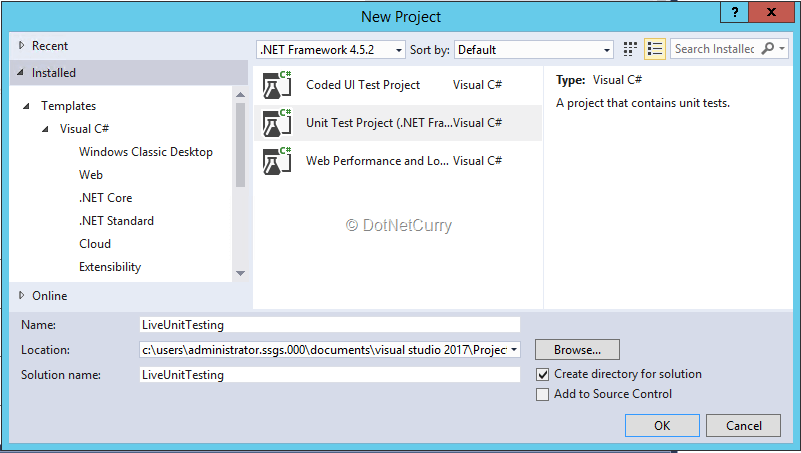Screen dimensions: 801x453
Task: Select Unit Test Project (.NET Framework) template
Action: (398, 123)
